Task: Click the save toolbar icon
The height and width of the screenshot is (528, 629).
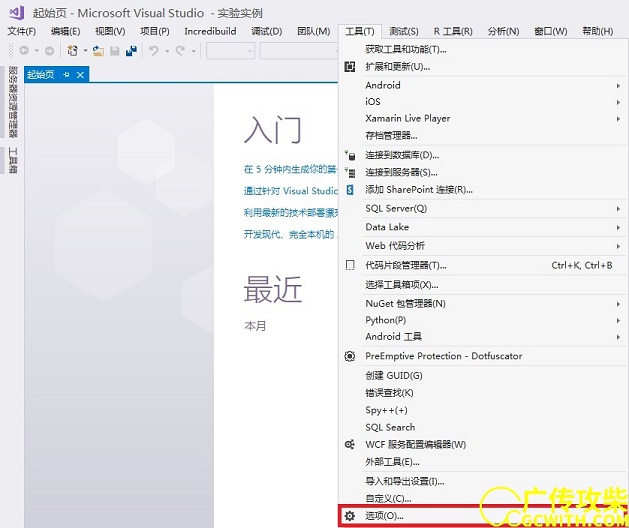Action: (115, 51)
